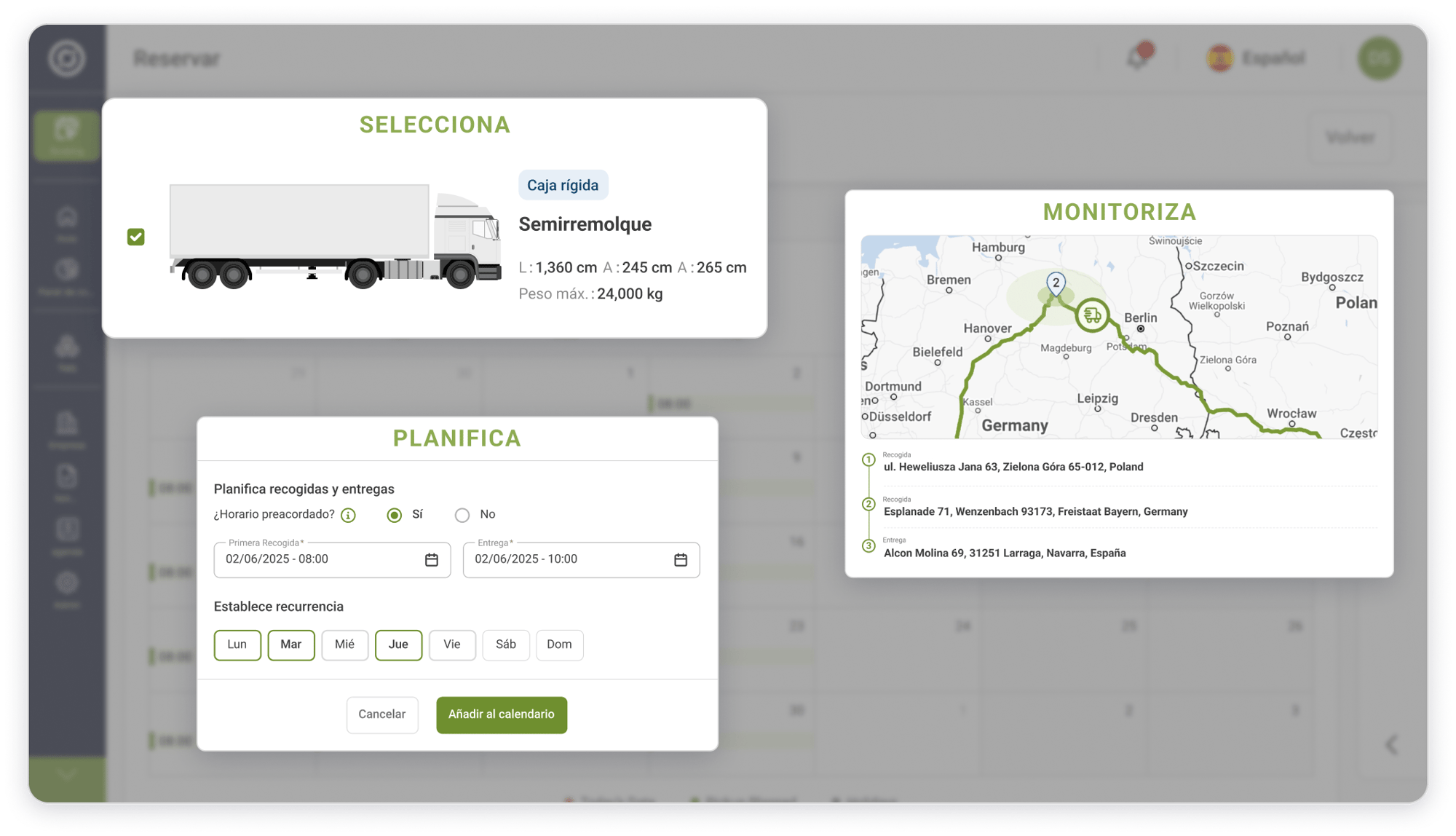Click the truck marker on the map
This screenshot has height=836, width=1456.
1091,315
